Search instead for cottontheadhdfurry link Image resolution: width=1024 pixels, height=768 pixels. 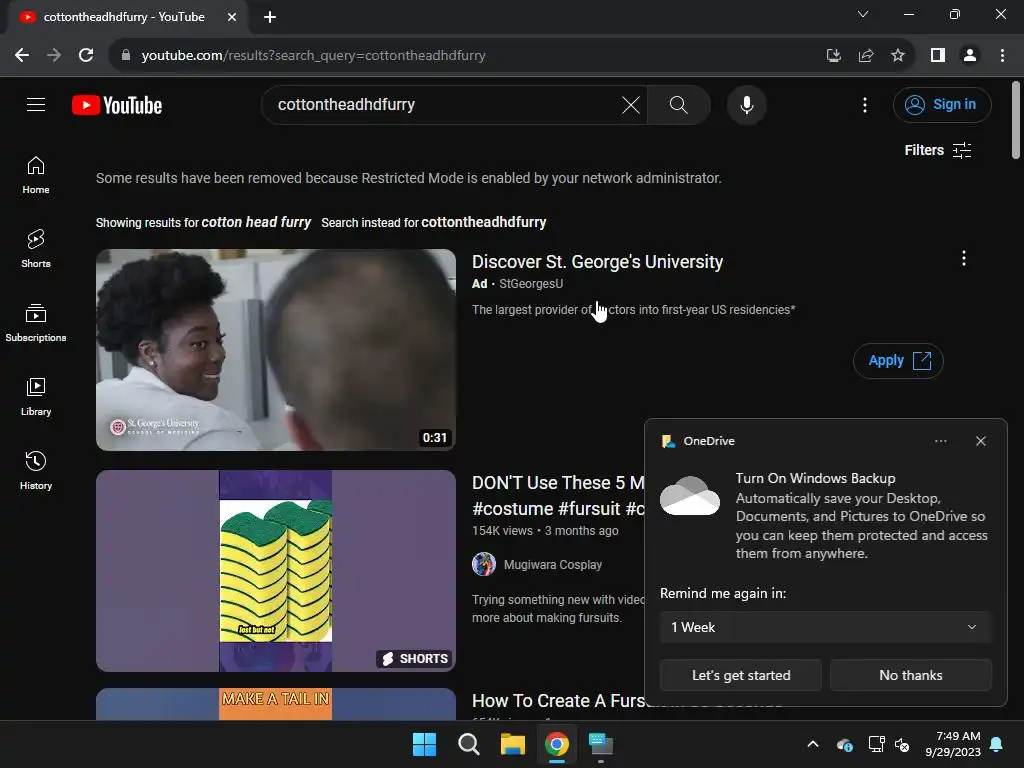483,222
